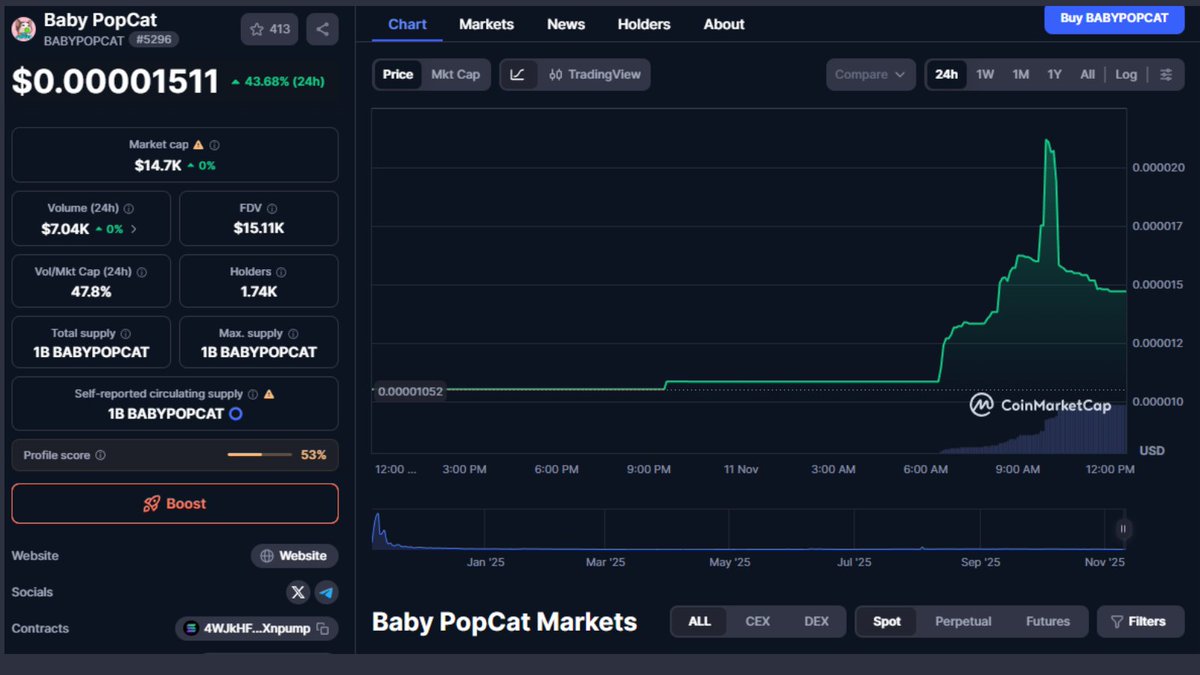Switch to TradingView chart mode
Viewport: 1200px width, 675px height.
pyautogui.click(x=595, y=75)
